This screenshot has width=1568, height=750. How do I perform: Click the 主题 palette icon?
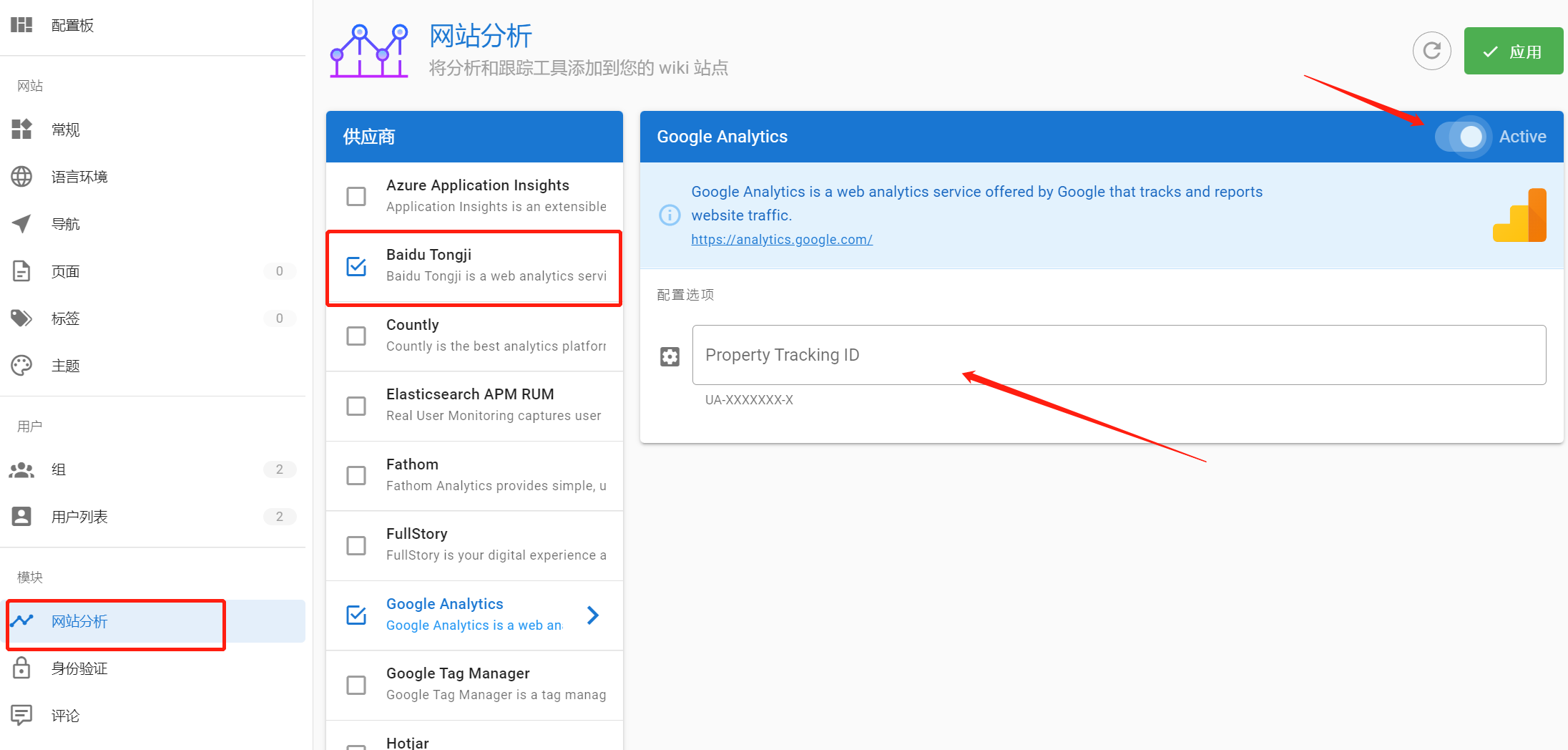pyautogui.click(x=21, y=366)
